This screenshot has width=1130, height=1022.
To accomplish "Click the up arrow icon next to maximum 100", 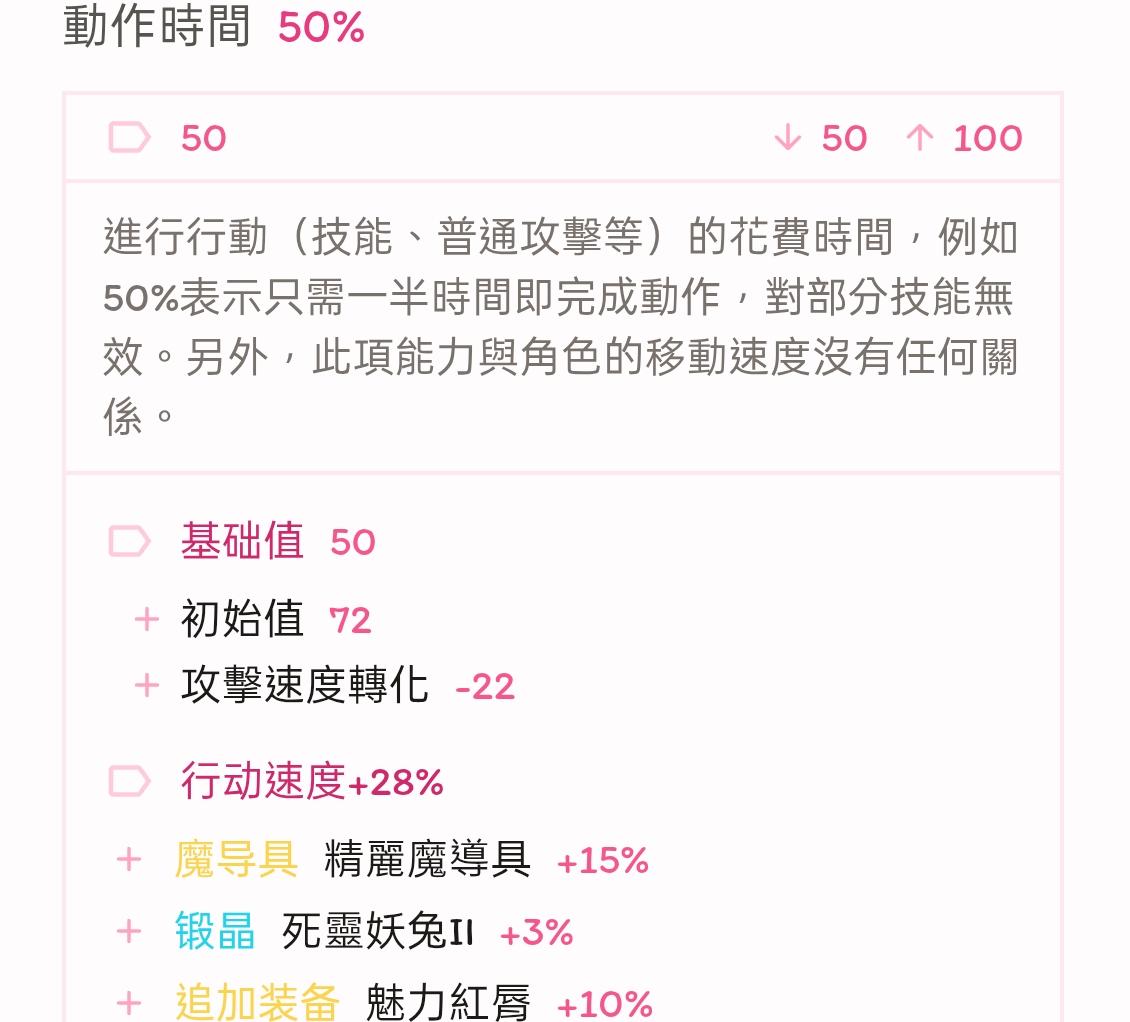I will [918, 138].
